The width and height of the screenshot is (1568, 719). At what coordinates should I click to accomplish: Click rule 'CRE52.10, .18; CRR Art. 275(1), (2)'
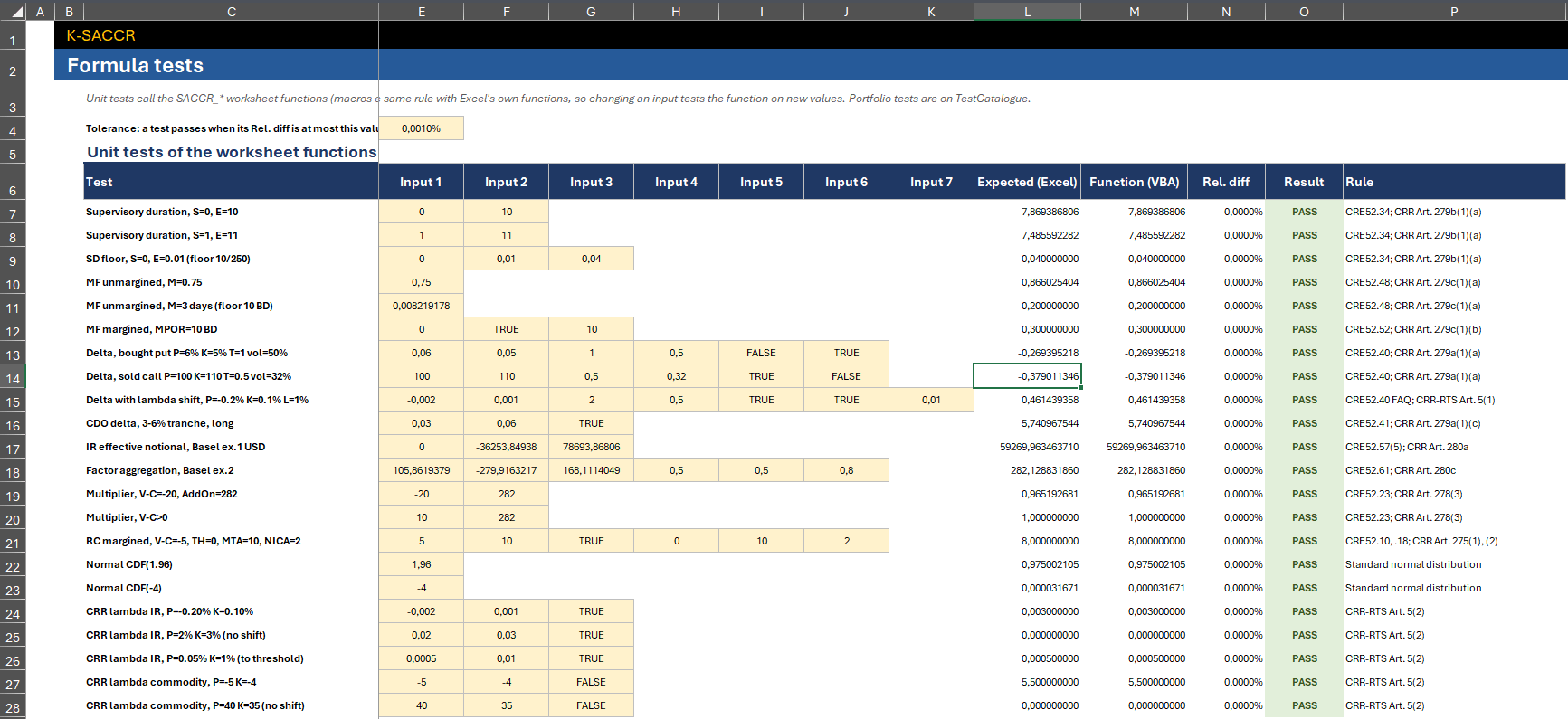[x=1421, y=541]
